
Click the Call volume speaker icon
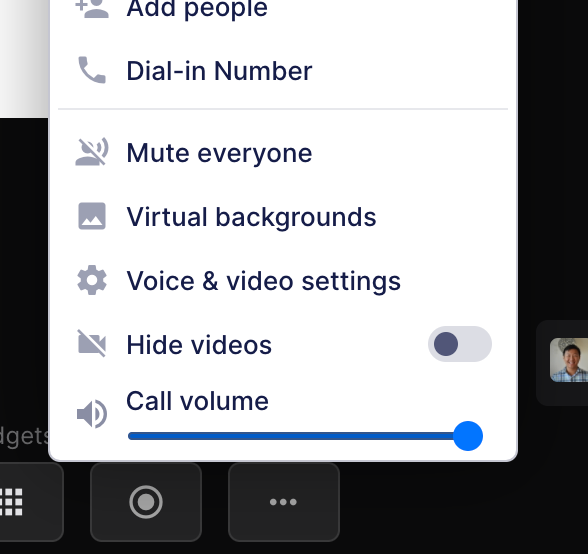point(92,414)
